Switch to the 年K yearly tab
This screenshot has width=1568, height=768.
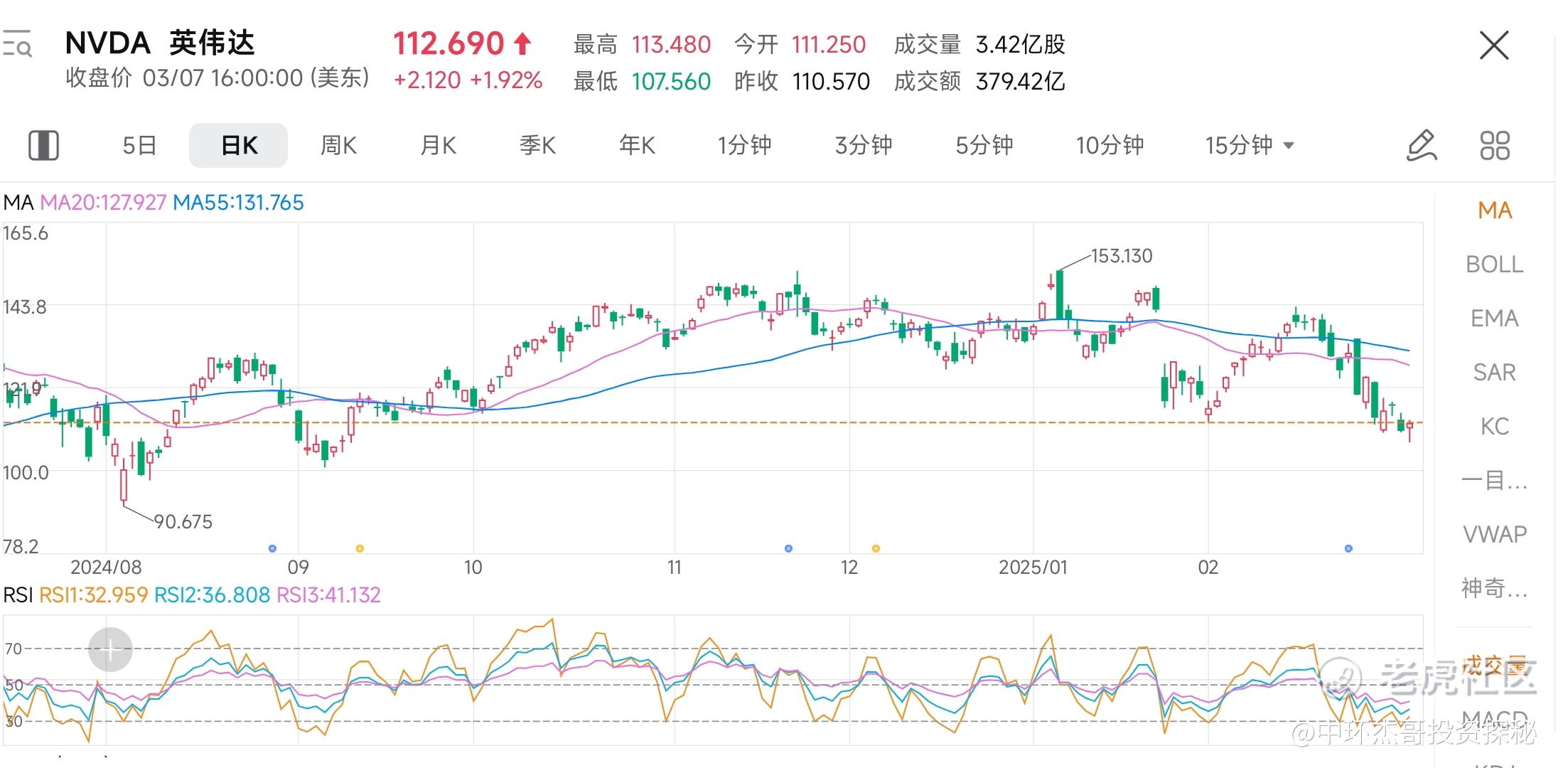pyautogui.click(x=637, y=146)
